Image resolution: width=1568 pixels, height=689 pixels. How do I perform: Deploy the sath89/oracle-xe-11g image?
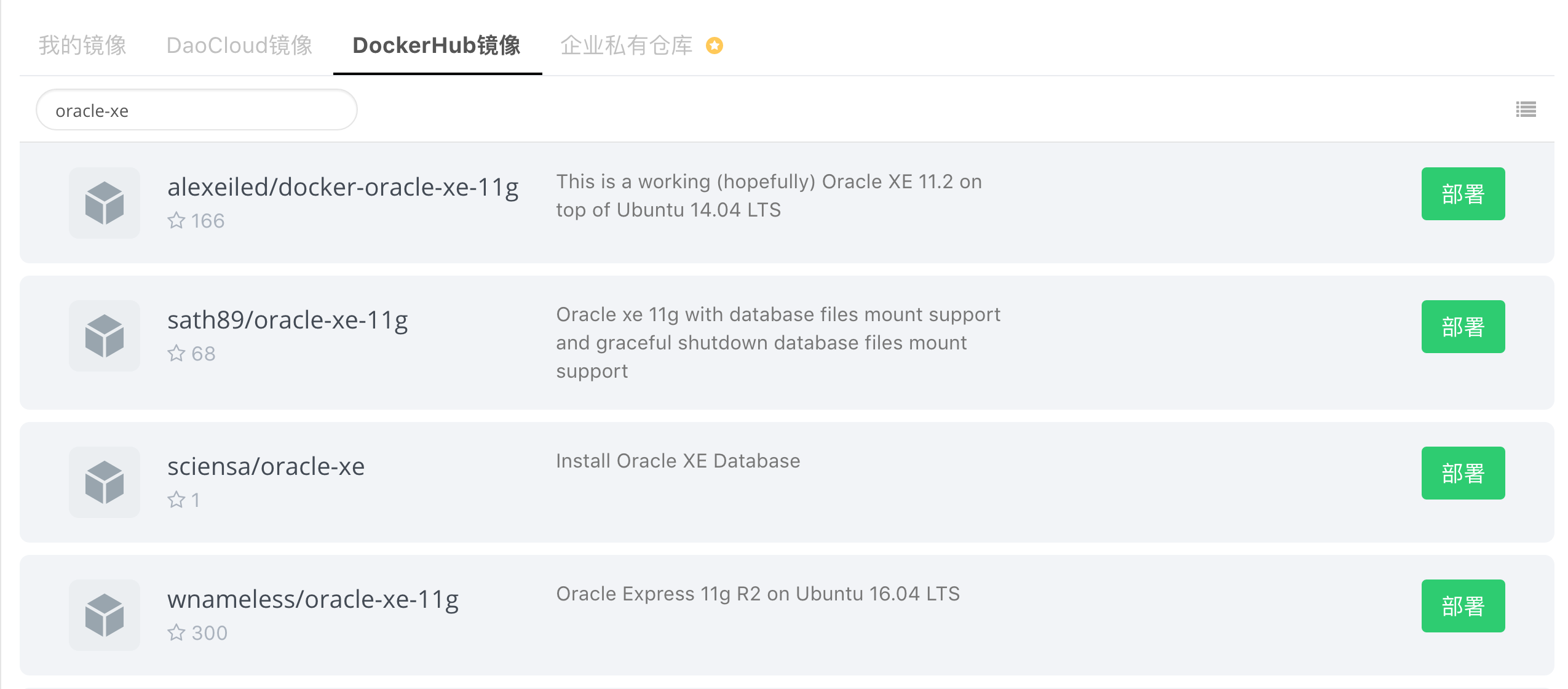(1462, 327)
